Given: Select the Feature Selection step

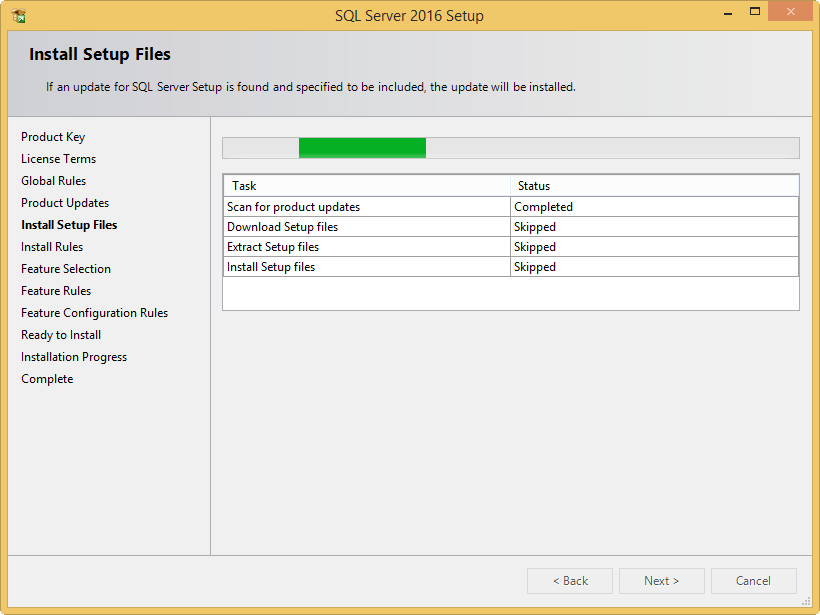Looking at the screenshot, I should [66, 269].
